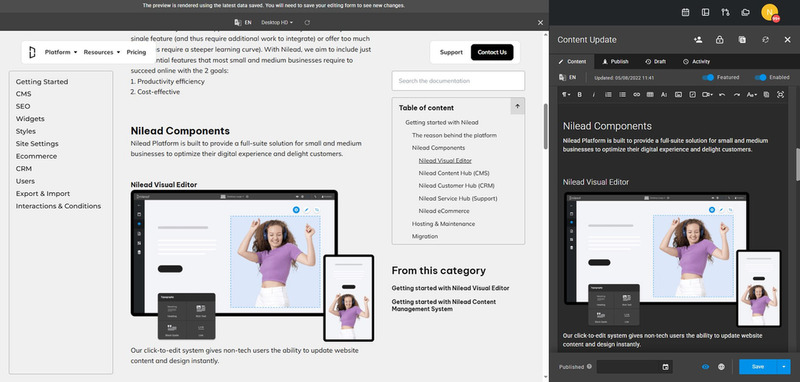The width and height of the screenshot is (800, 382).
Task: Click the duplicate document icon in Content Update header
Action: point(742,40)
